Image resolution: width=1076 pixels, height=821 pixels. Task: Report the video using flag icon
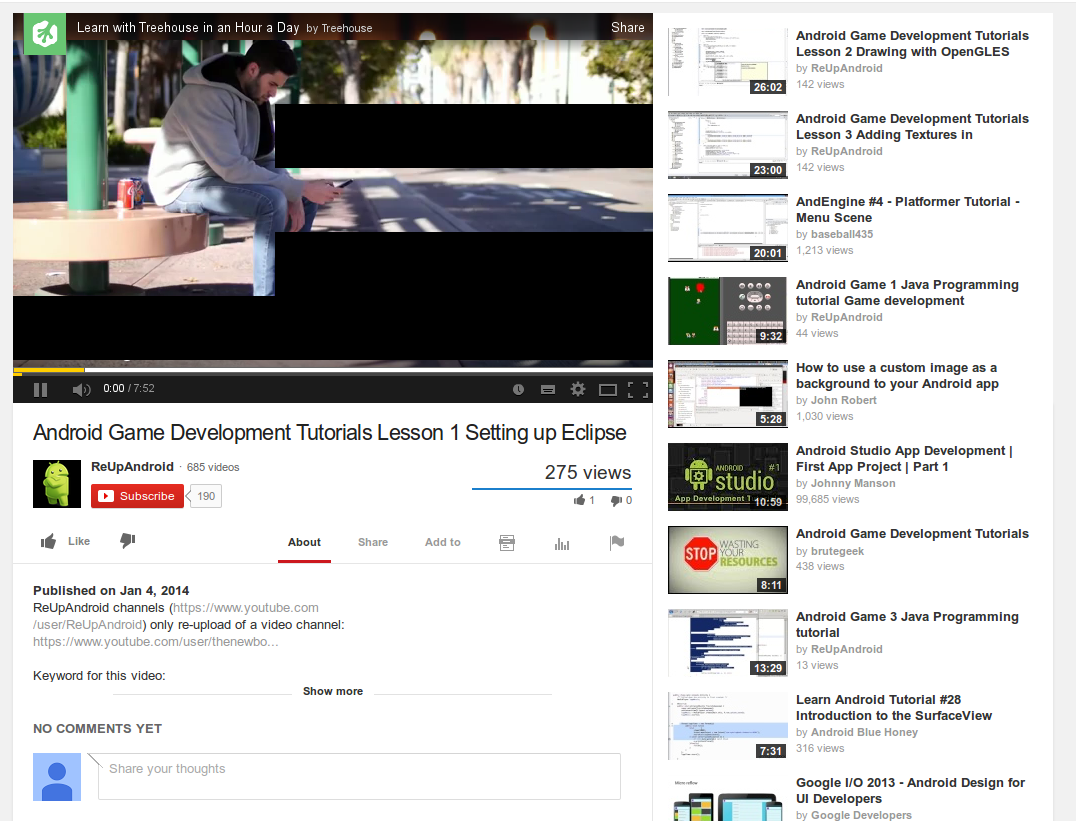coord(617,543)
